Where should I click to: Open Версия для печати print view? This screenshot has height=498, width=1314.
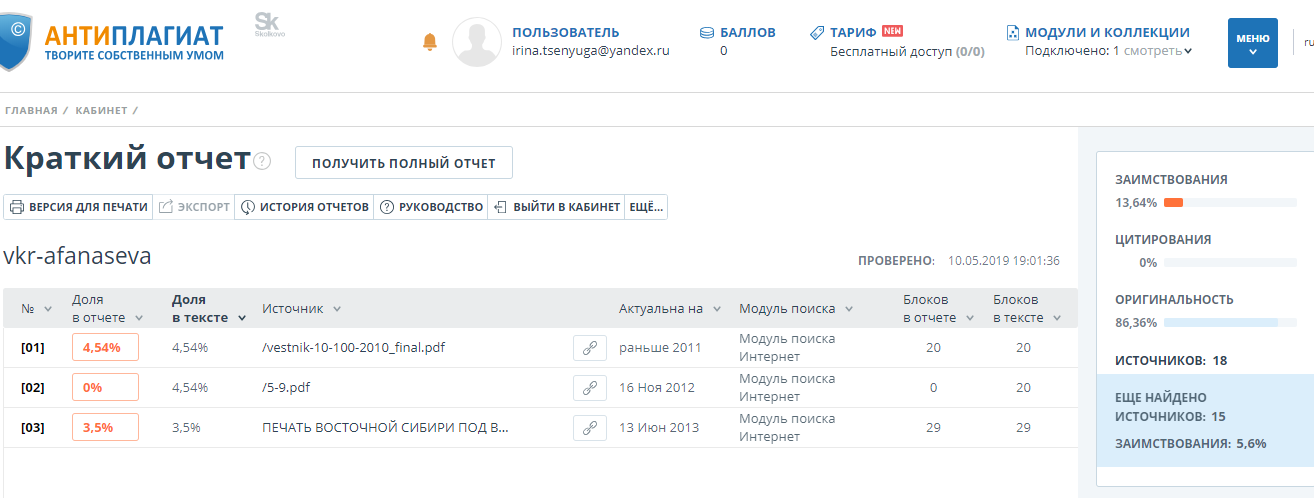click(79, 207)
